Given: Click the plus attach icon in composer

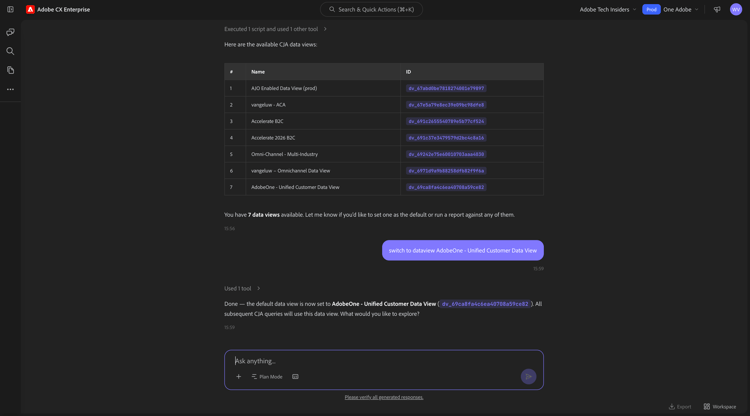Looking at the screenshot, I should [238, 376].
